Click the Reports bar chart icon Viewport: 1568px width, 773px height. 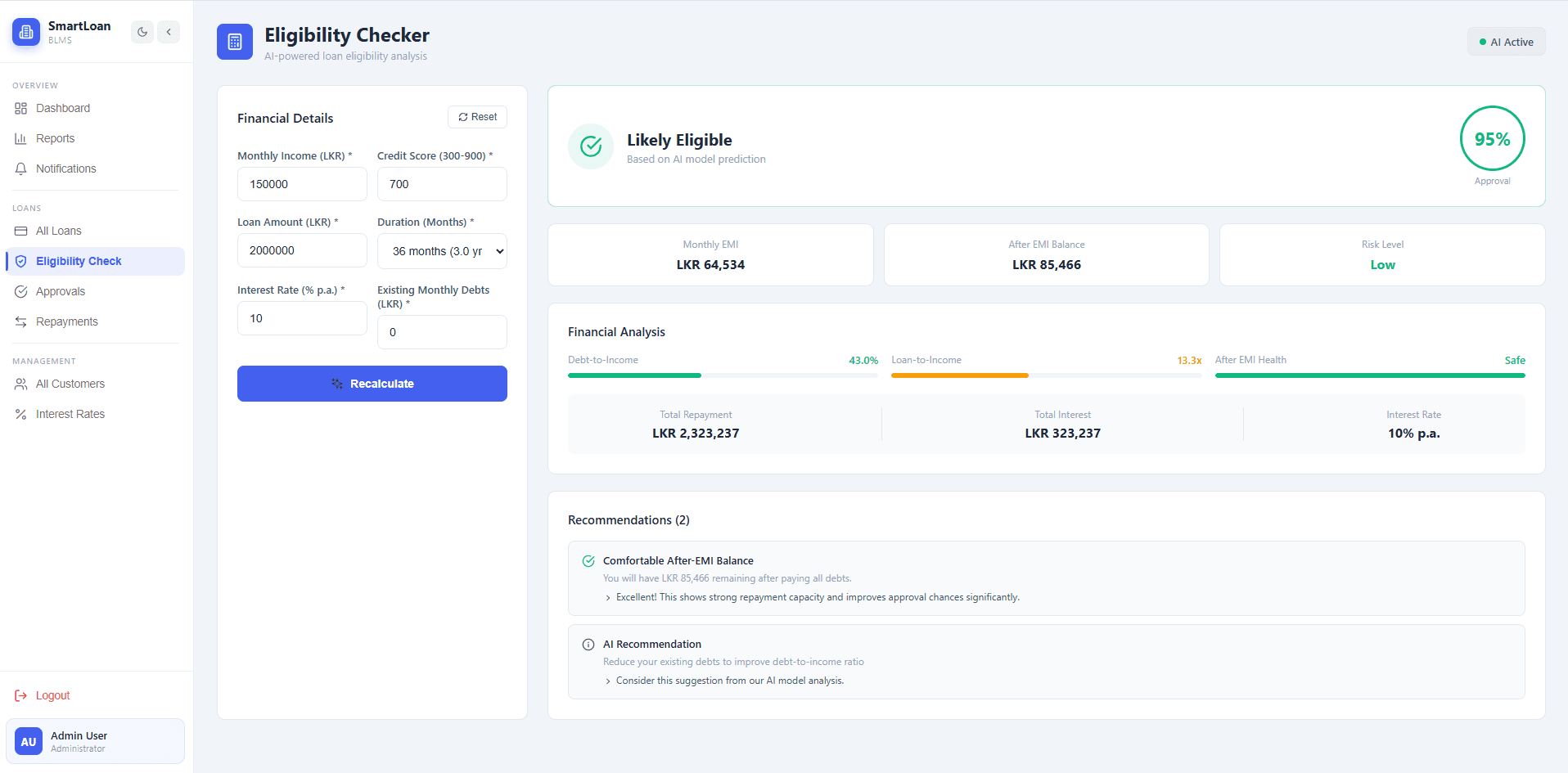click(x=21, y=138)
